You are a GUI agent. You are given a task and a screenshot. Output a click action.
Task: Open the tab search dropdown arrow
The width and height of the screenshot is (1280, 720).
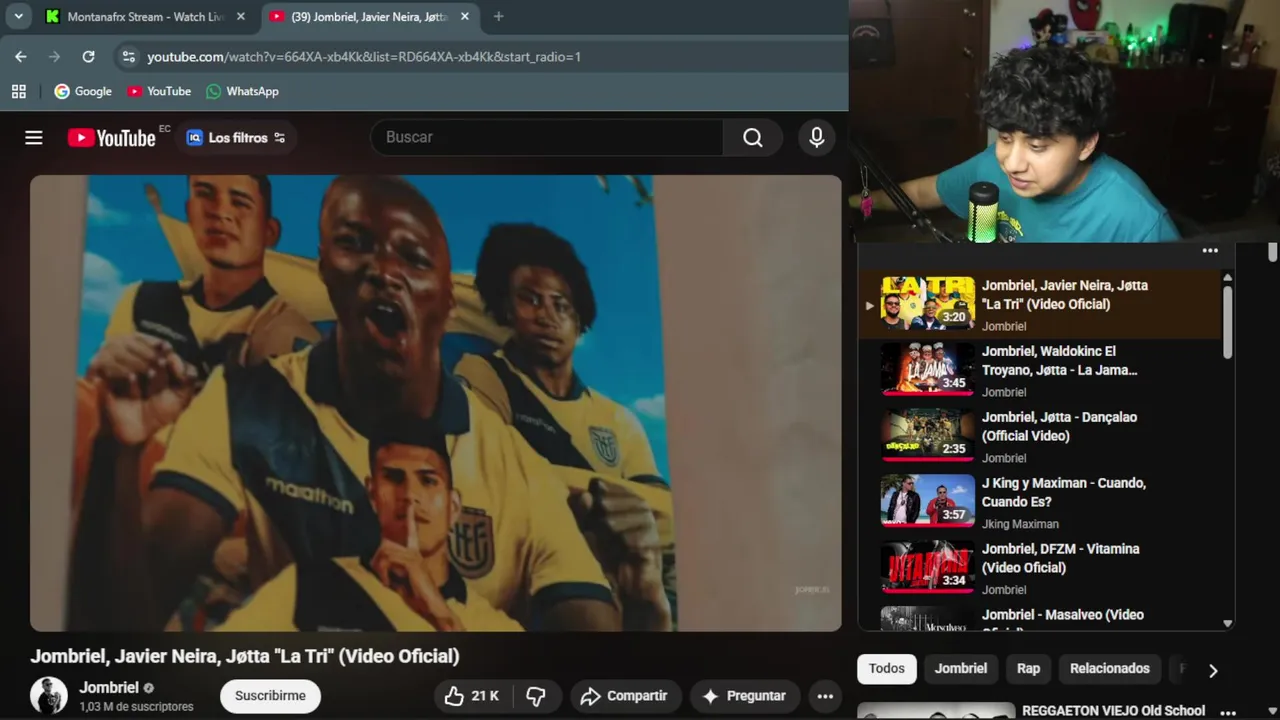click(x=18, y=16)
